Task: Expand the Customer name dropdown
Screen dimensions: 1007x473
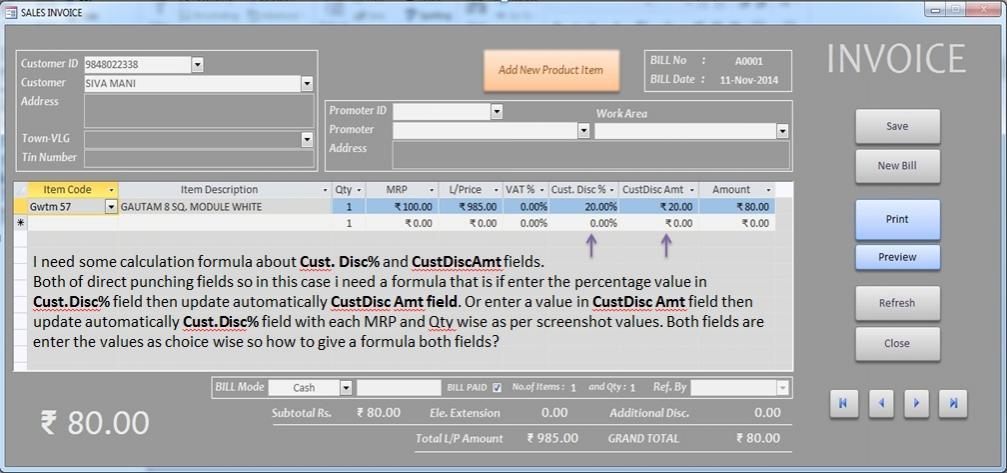Action: [x=307, y=83]
